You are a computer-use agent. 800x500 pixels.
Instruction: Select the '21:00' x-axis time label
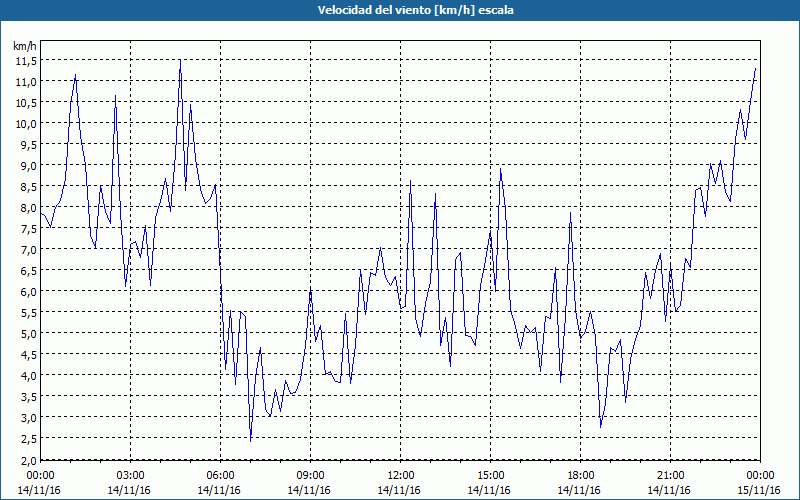[670, 476]
